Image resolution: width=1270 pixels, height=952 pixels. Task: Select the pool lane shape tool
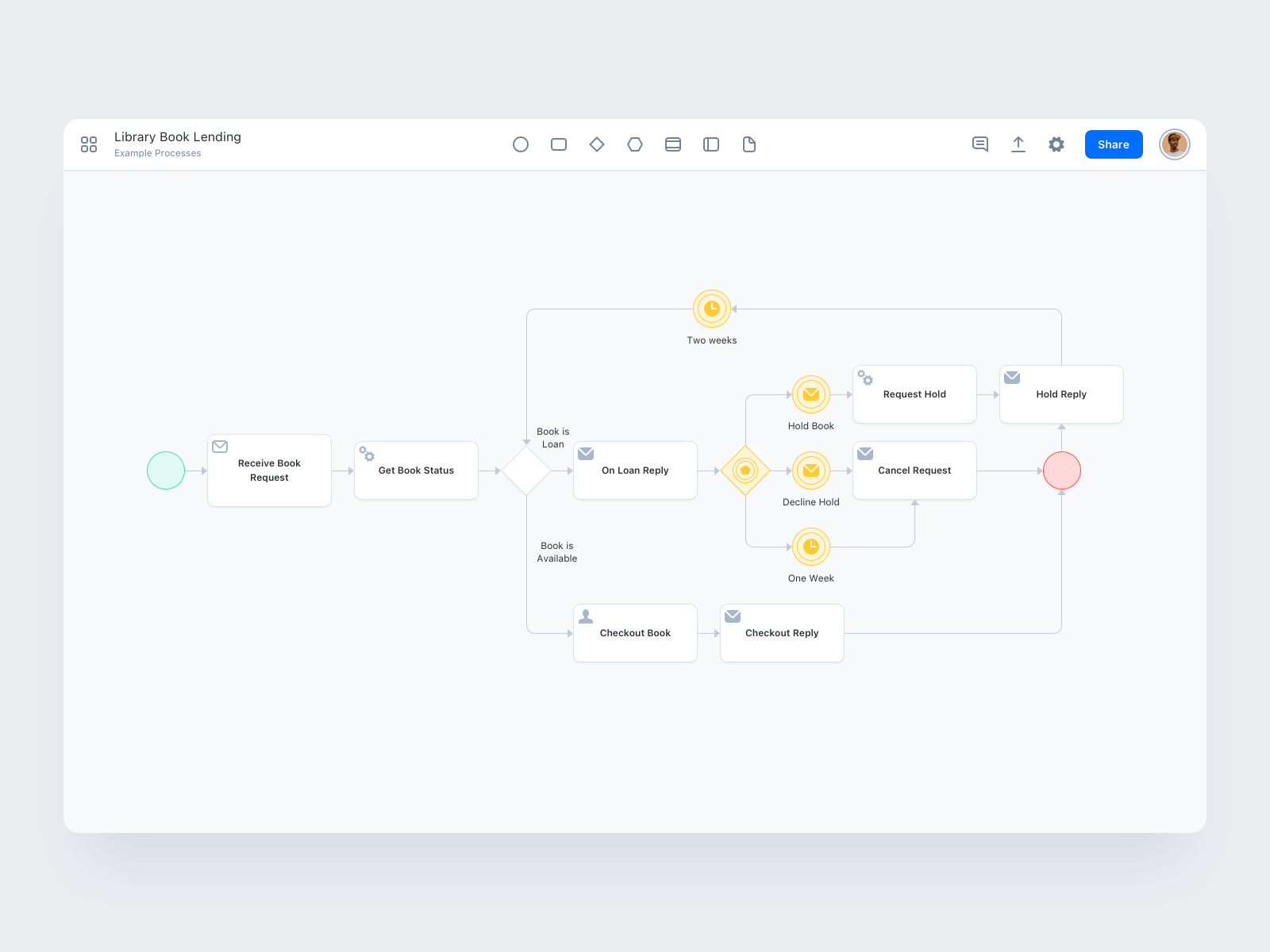tap(711, 144)
